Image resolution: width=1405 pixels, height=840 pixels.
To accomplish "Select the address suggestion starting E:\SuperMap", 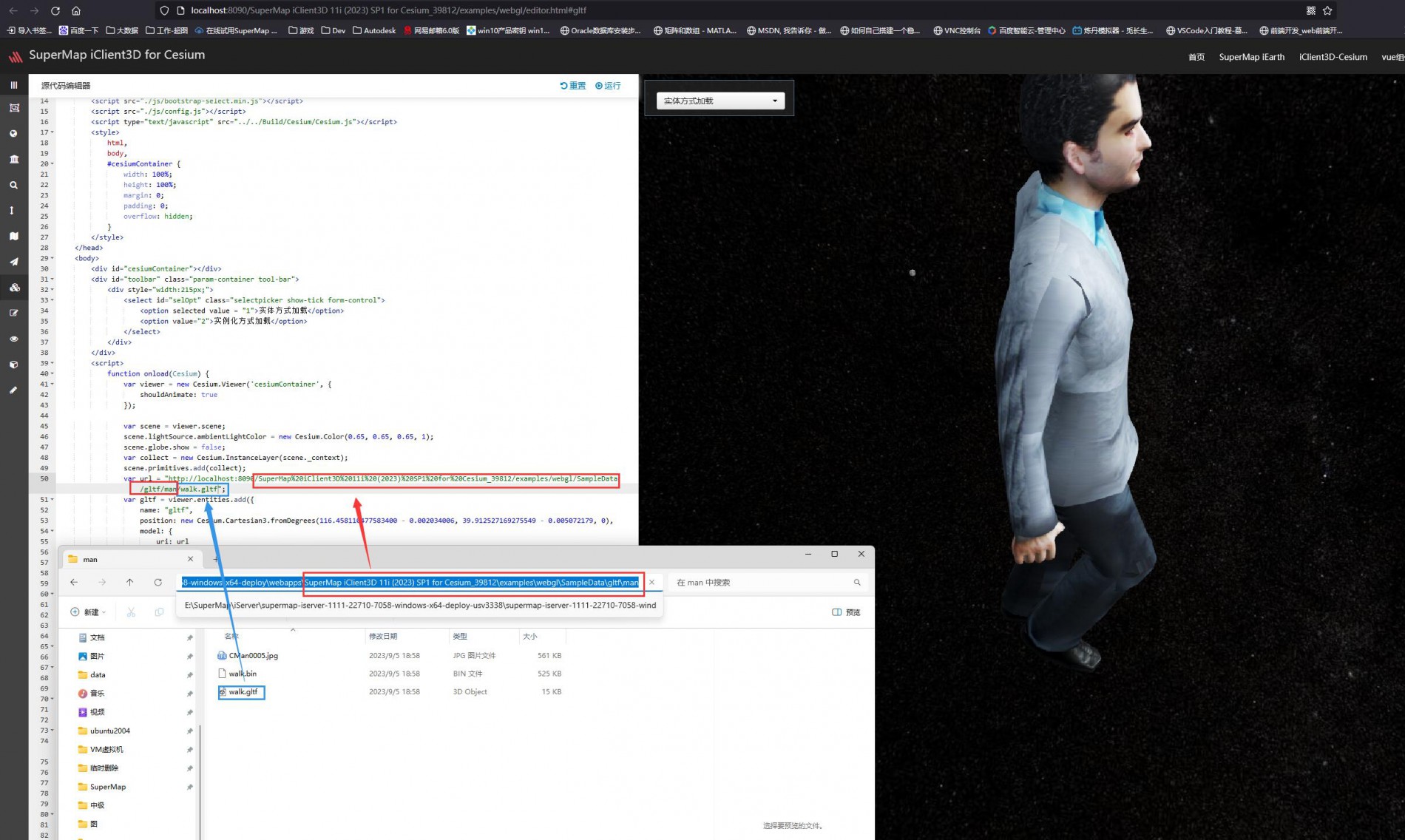I will point(420,606).
